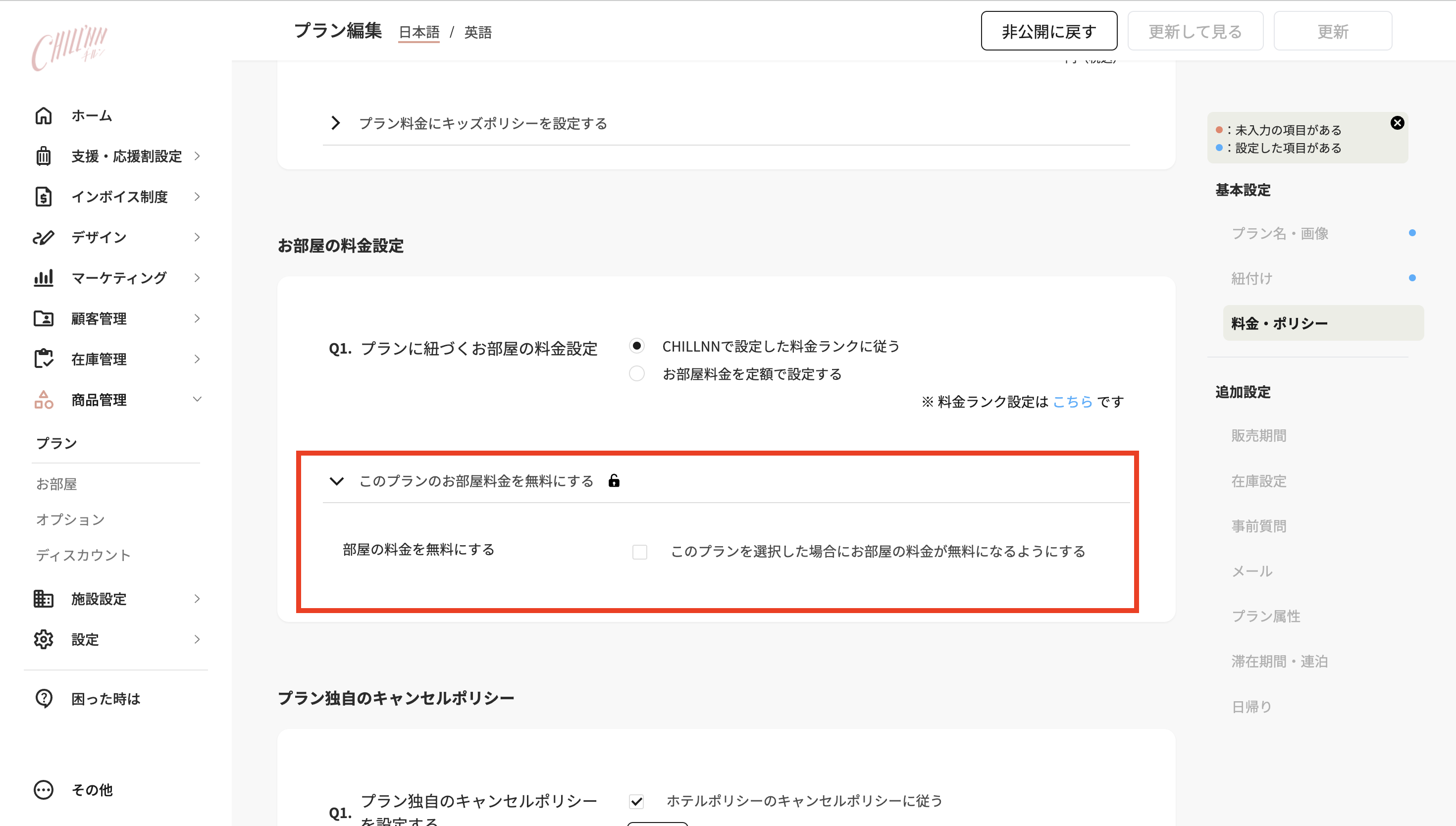Dismiss the legend with the circular close button

(1398, 122)
